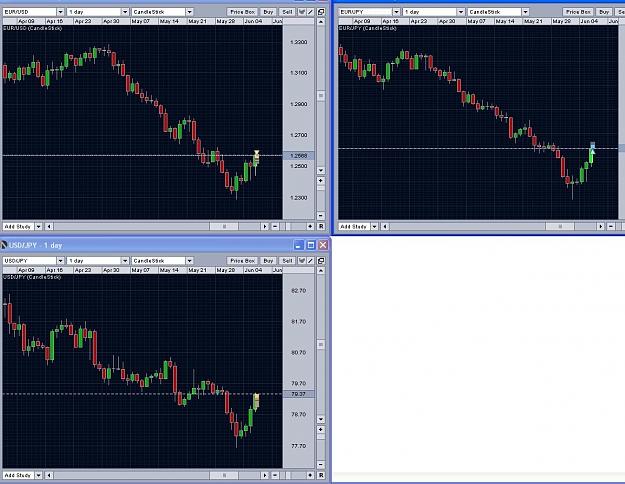Select the pencil draw tool in EUR/USD chart
This screenshot has height=484, width=625.
pyautogui.click(x=311, y=12)
